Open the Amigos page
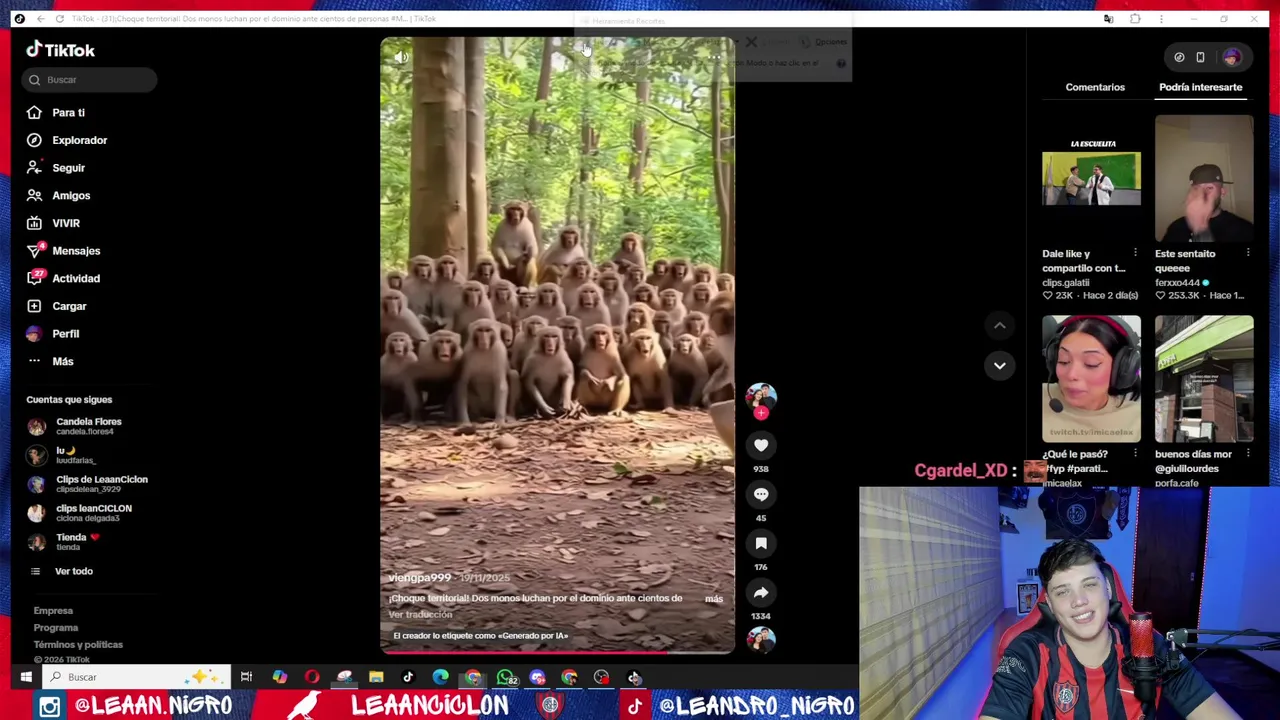The width and height of the screenshot is (1280, 720). pyautogui.click(x=58, y=196)
